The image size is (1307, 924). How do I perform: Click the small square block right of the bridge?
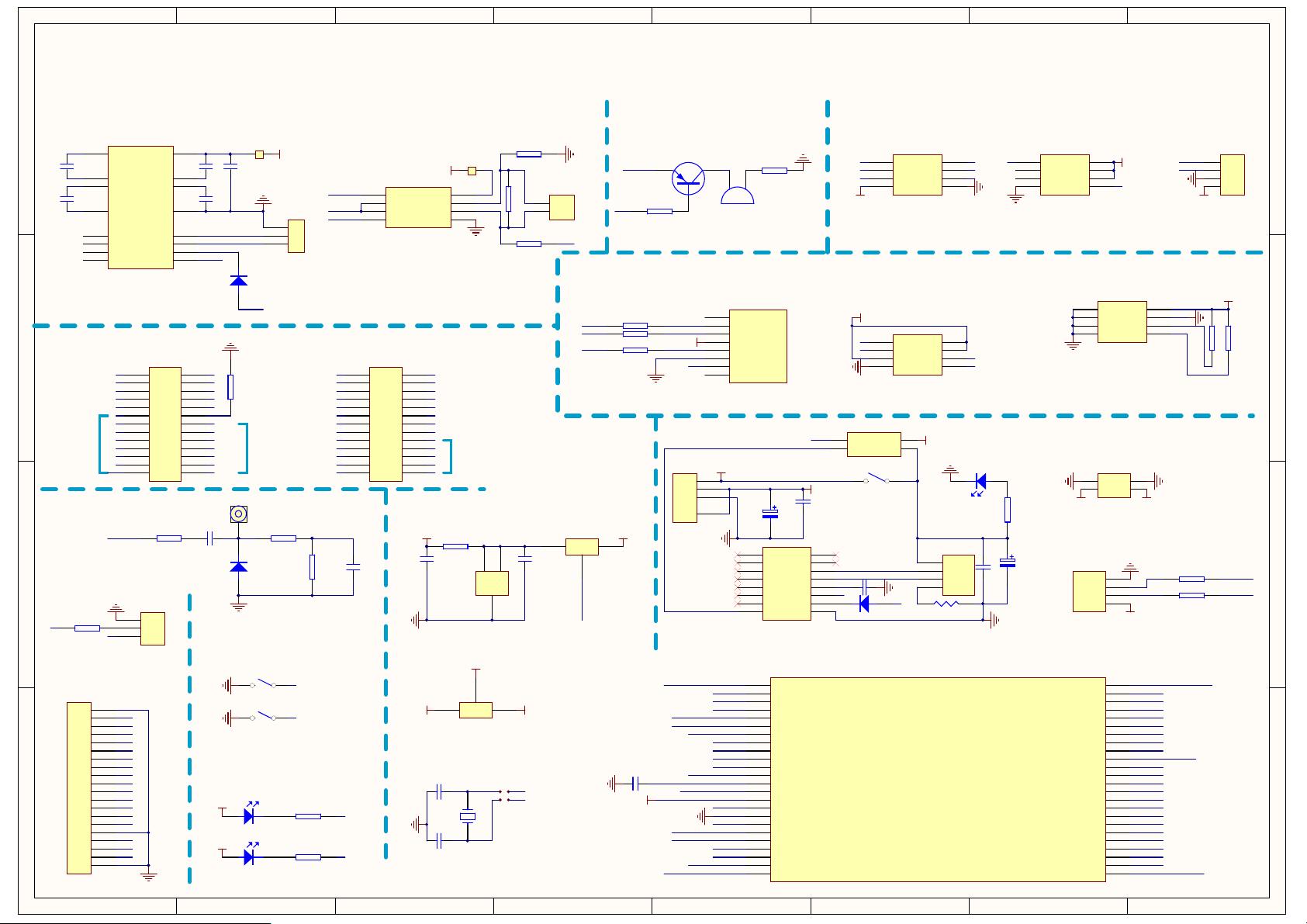click(562, 207)
